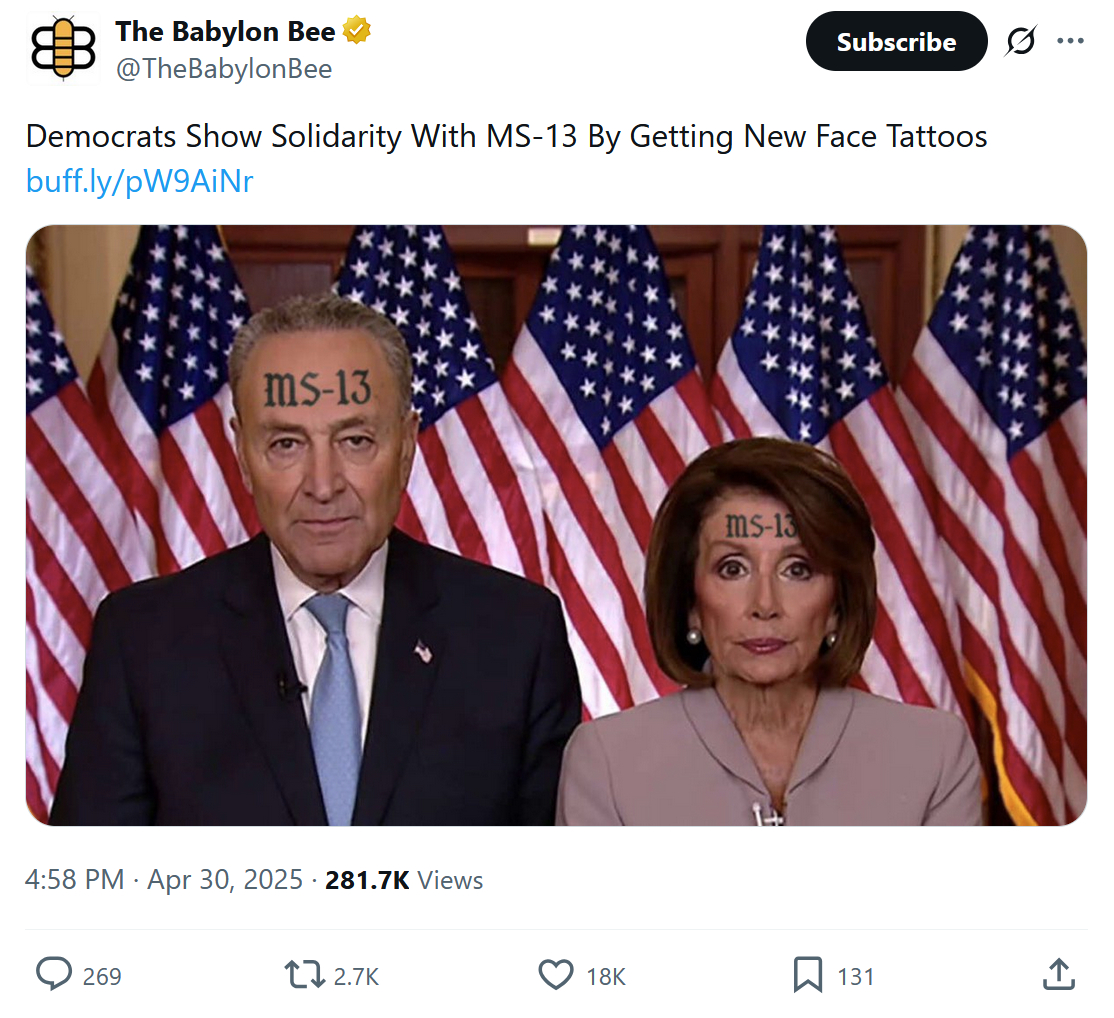This screenshot has width=1114, height=1018.
Task: Open the Grok explain-post icon
Action: 1021,42
